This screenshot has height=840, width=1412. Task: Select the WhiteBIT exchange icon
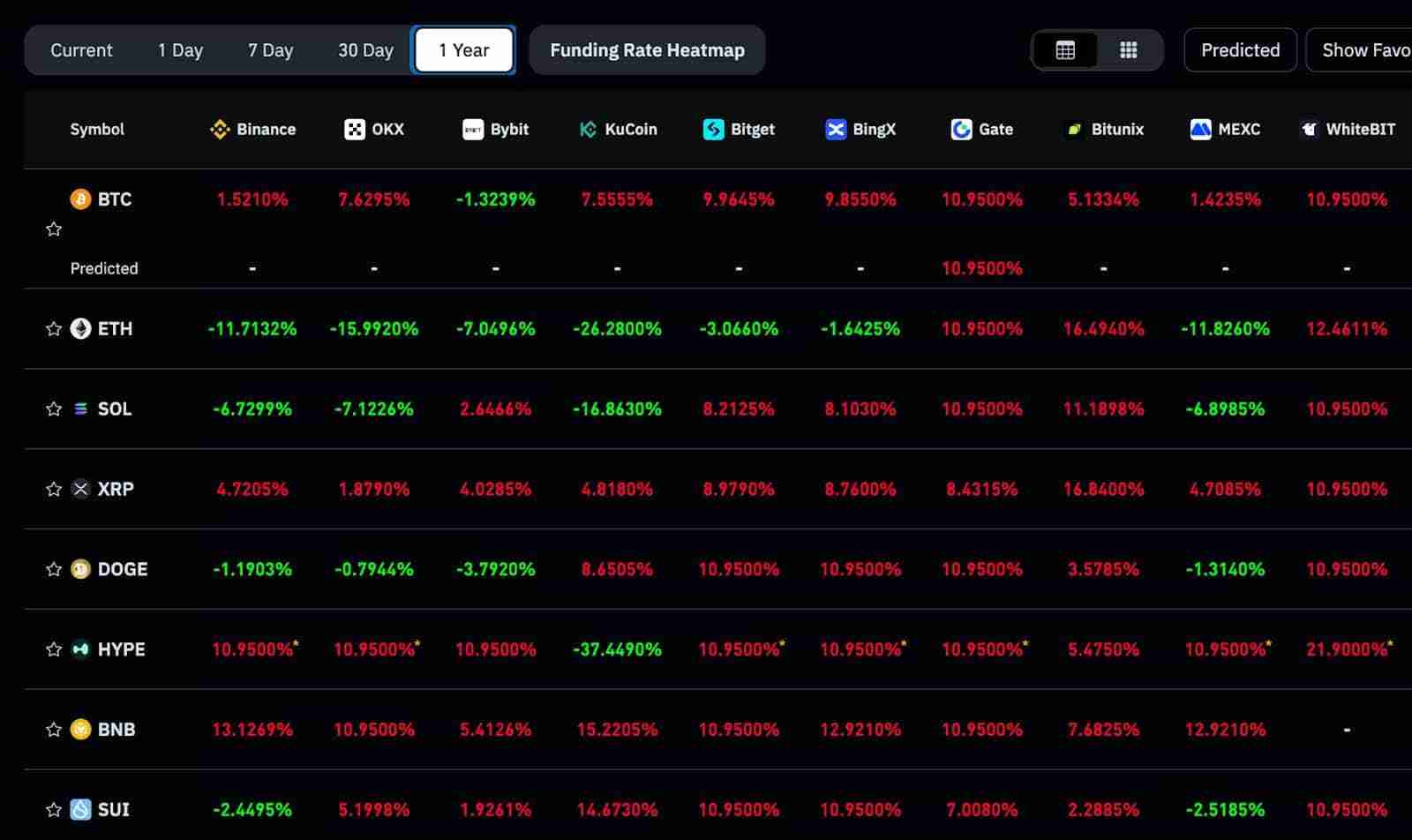click(1308, 129)
